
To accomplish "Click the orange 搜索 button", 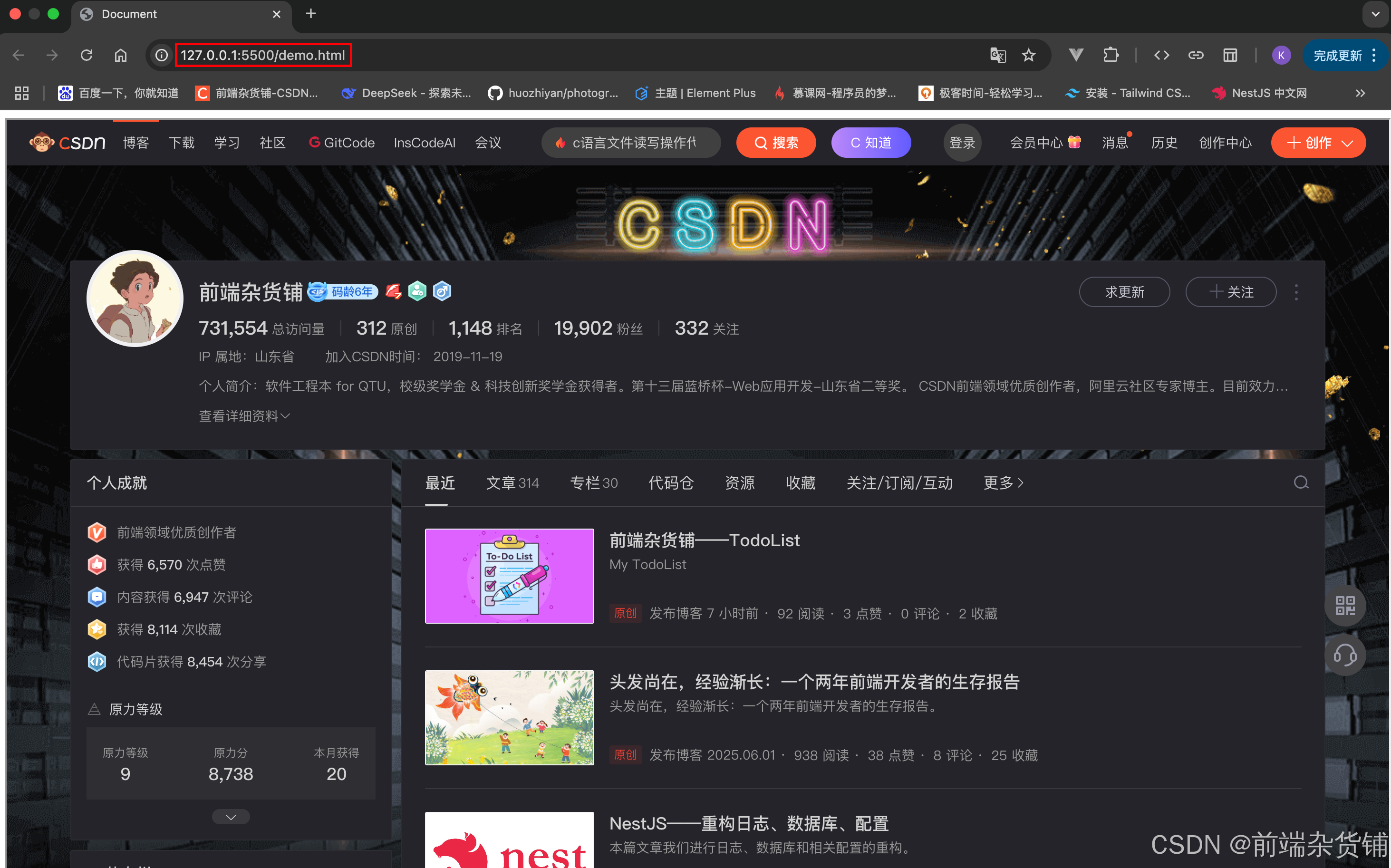I will [775, 143].
